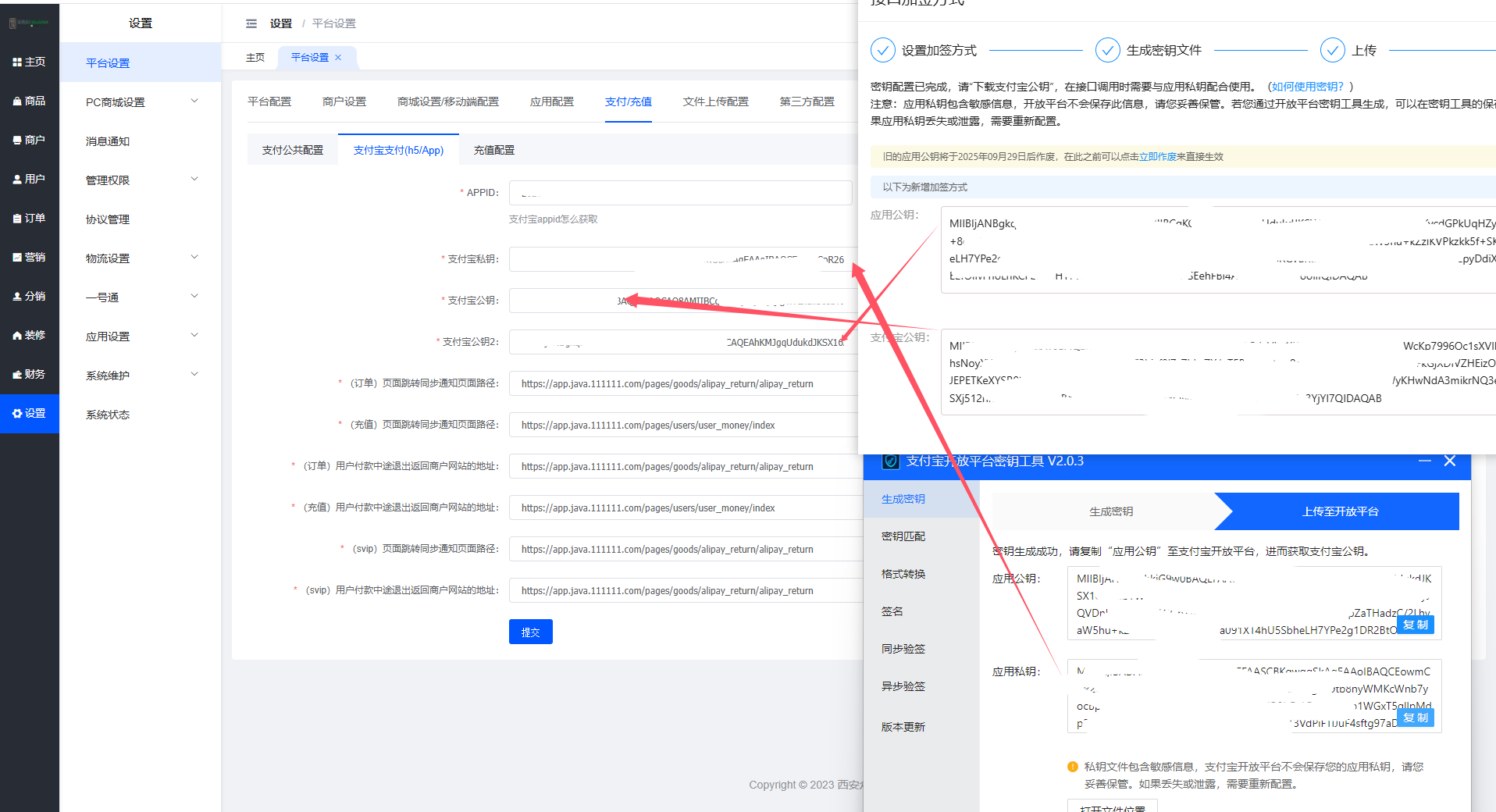Open 财务 in the dark sidebar
Viewport: 1496px width, 812px height.
coord(30,374)
